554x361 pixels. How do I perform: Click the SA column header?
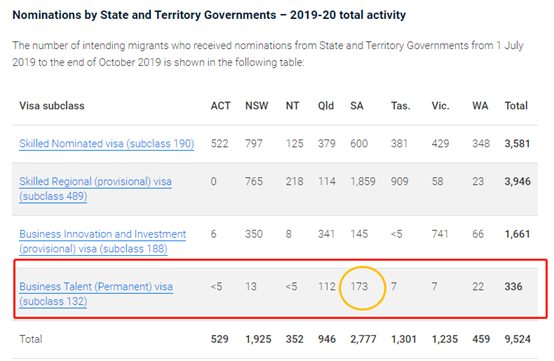[357, 106]
